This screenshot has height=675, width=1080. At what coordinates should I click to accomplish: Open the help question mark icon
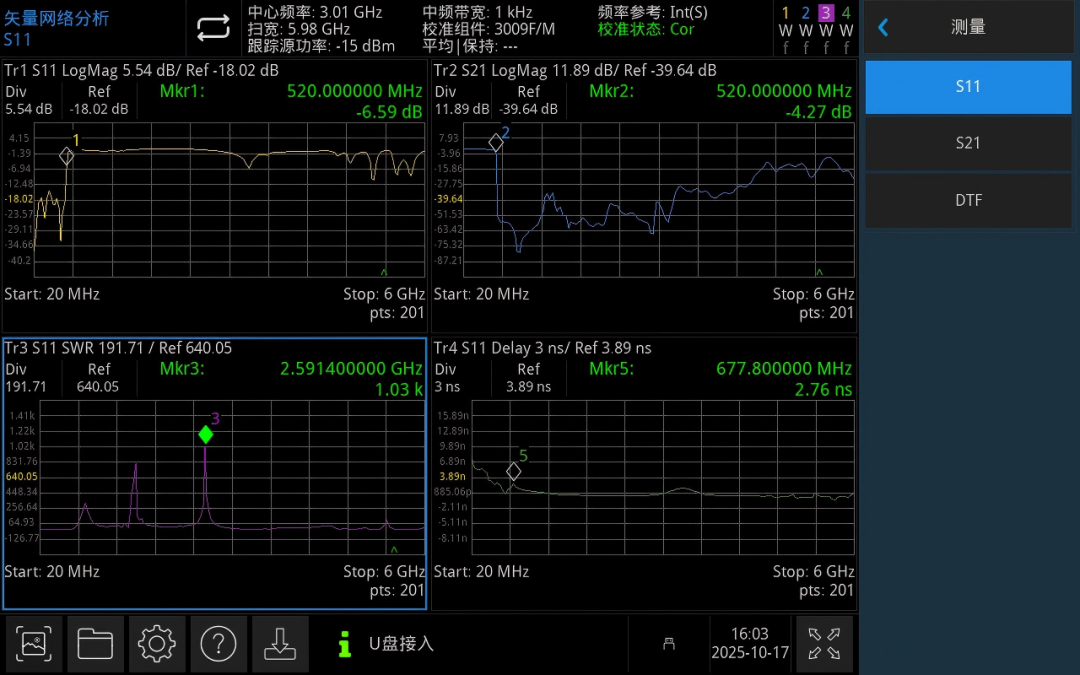[x=218, y=643]
